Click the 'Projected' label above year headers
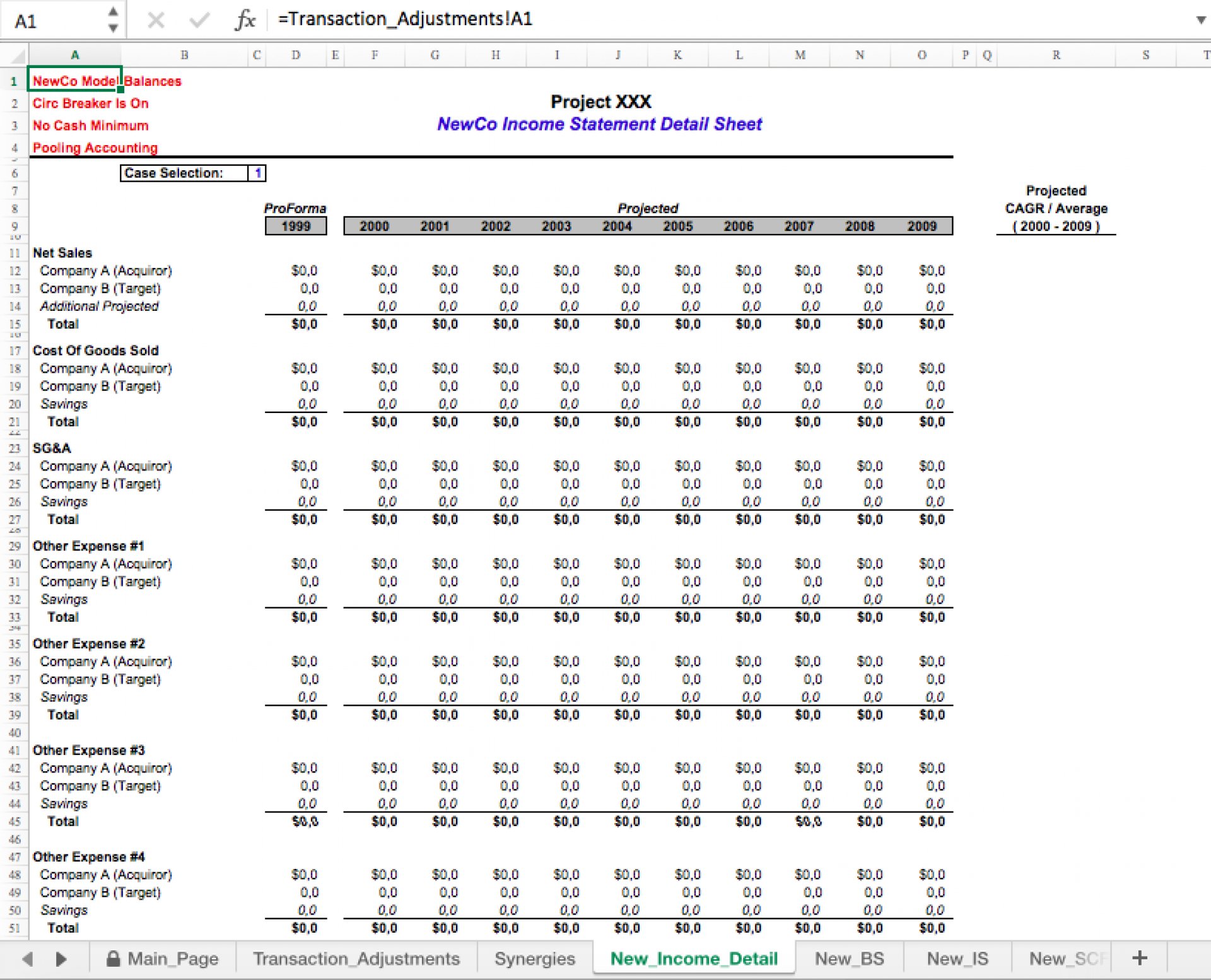1211x980 pixels. point(648,208)
